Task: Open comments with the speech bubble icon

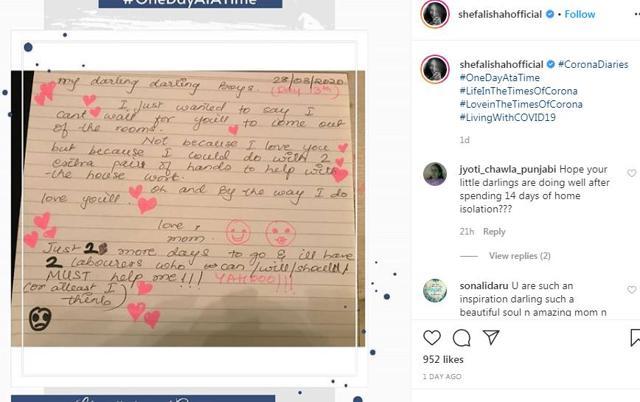Action: (462, 338)
